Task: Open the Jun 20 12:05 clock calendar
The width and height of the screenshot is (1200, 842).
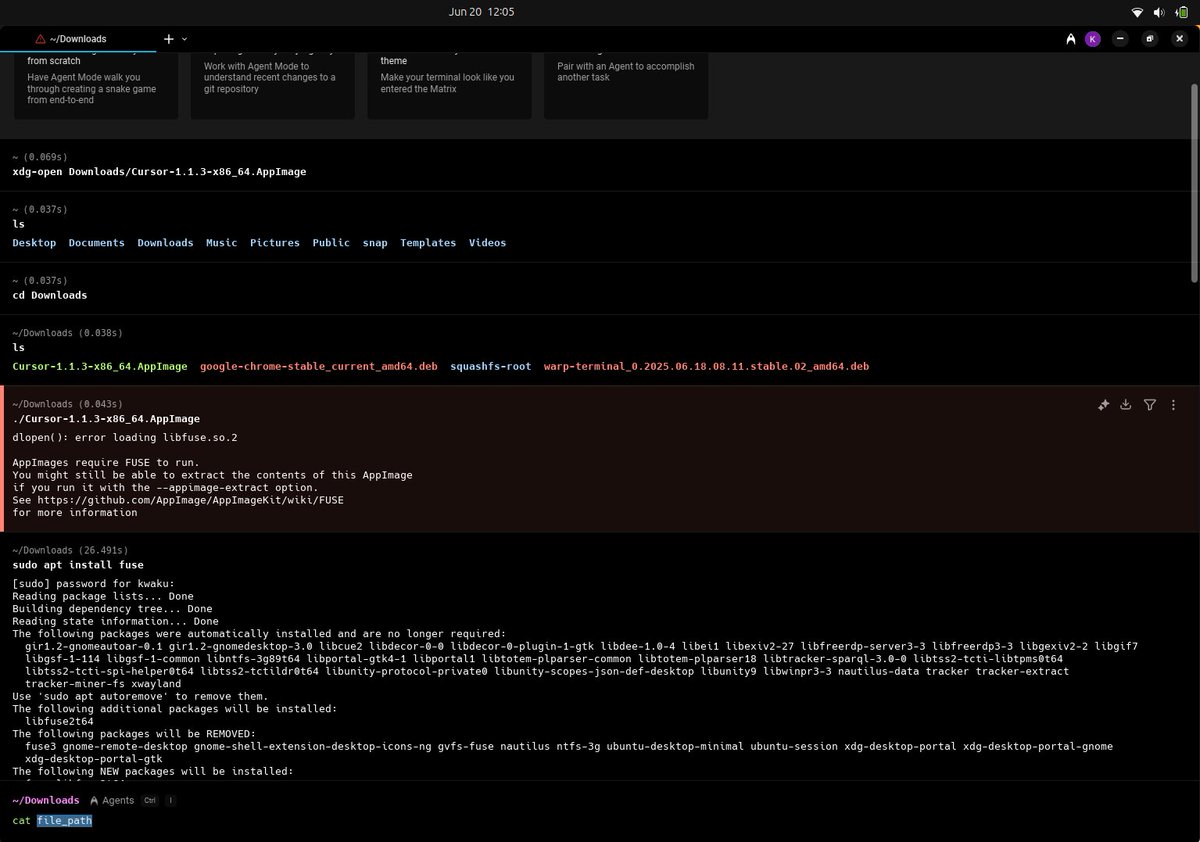Action: tap(482, 12)
